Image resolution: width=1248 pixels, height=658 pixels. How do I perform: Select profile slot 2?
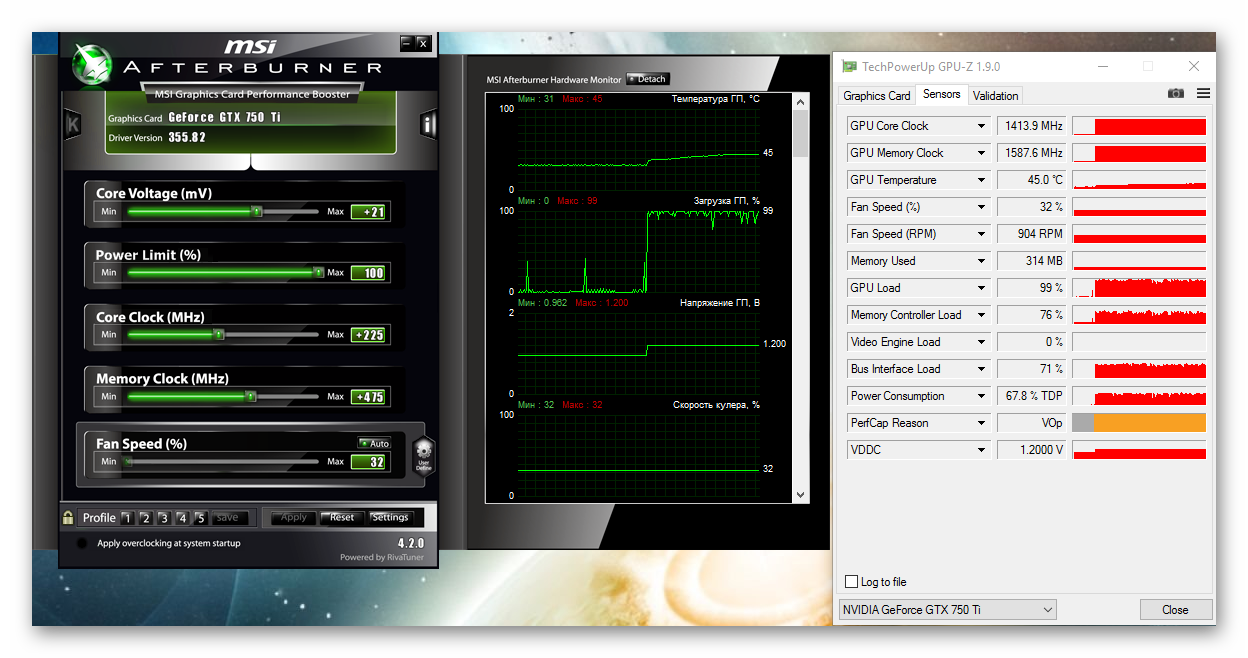(x=145, y=518)
